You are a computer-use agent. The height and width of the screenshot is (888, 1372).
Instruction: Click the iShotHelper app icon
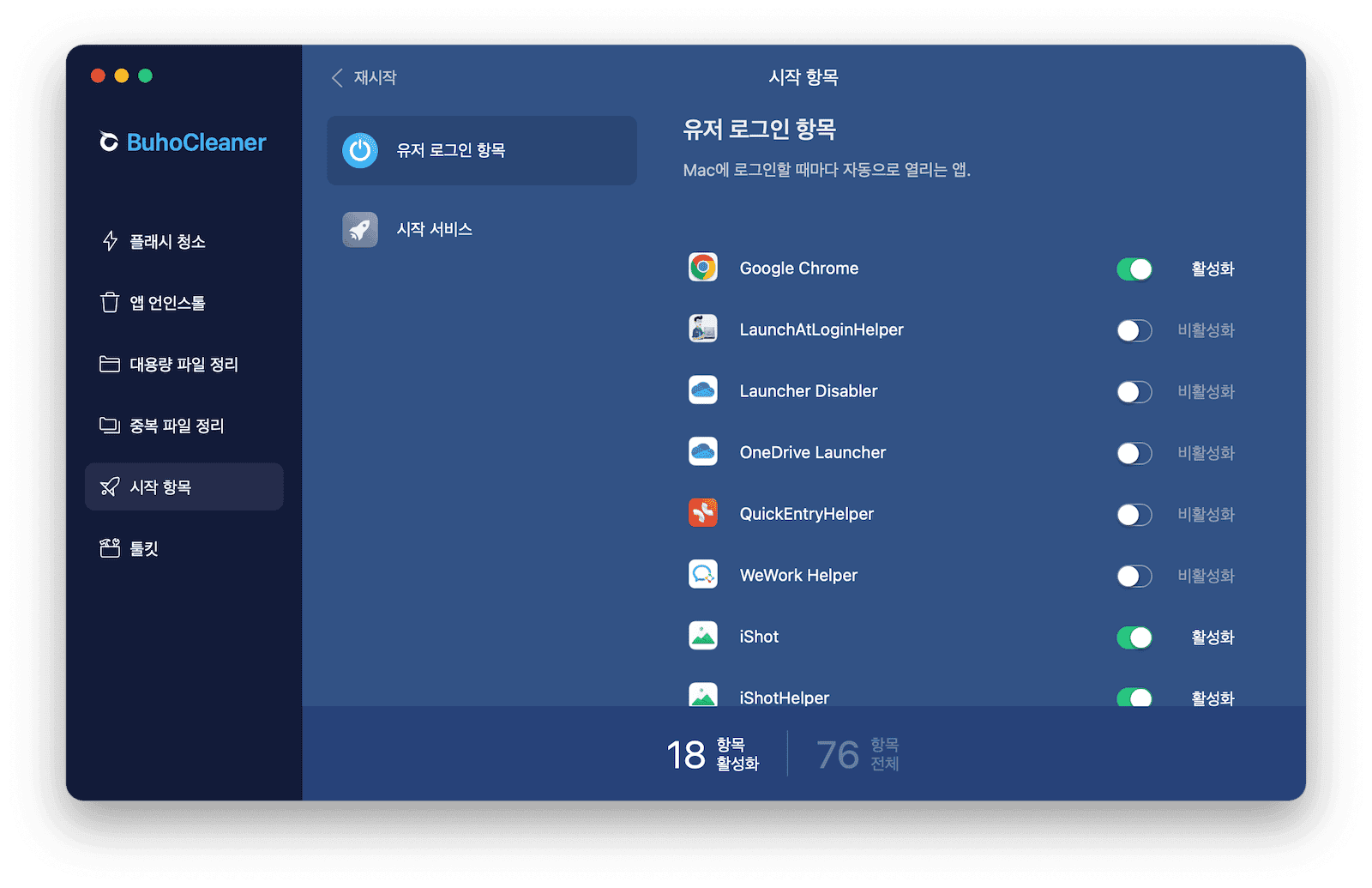(703, 694)
